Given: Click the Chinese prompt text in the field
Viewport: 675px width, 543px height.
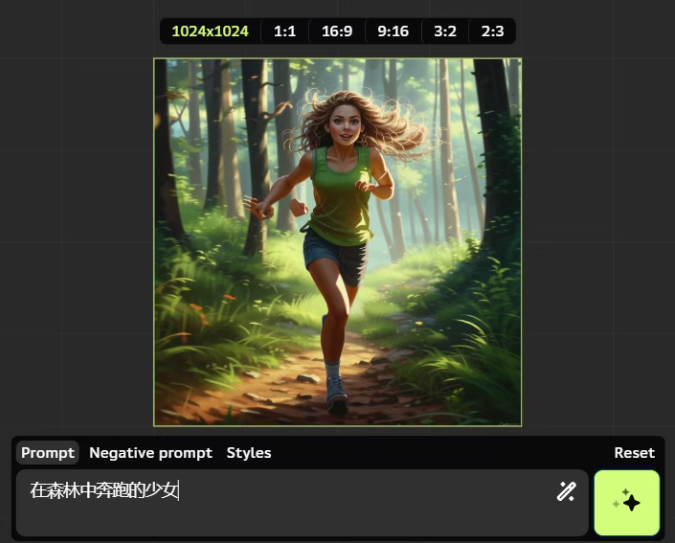Looking at the screenshot, I should coord(103,491).
